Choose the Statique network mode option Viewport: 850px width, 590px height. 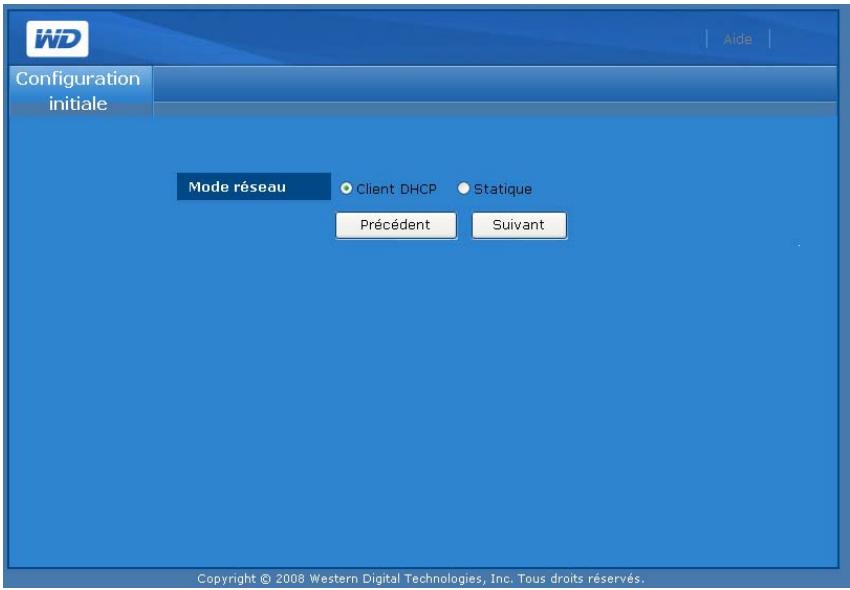pyautogui.click(x=463, y=189)
